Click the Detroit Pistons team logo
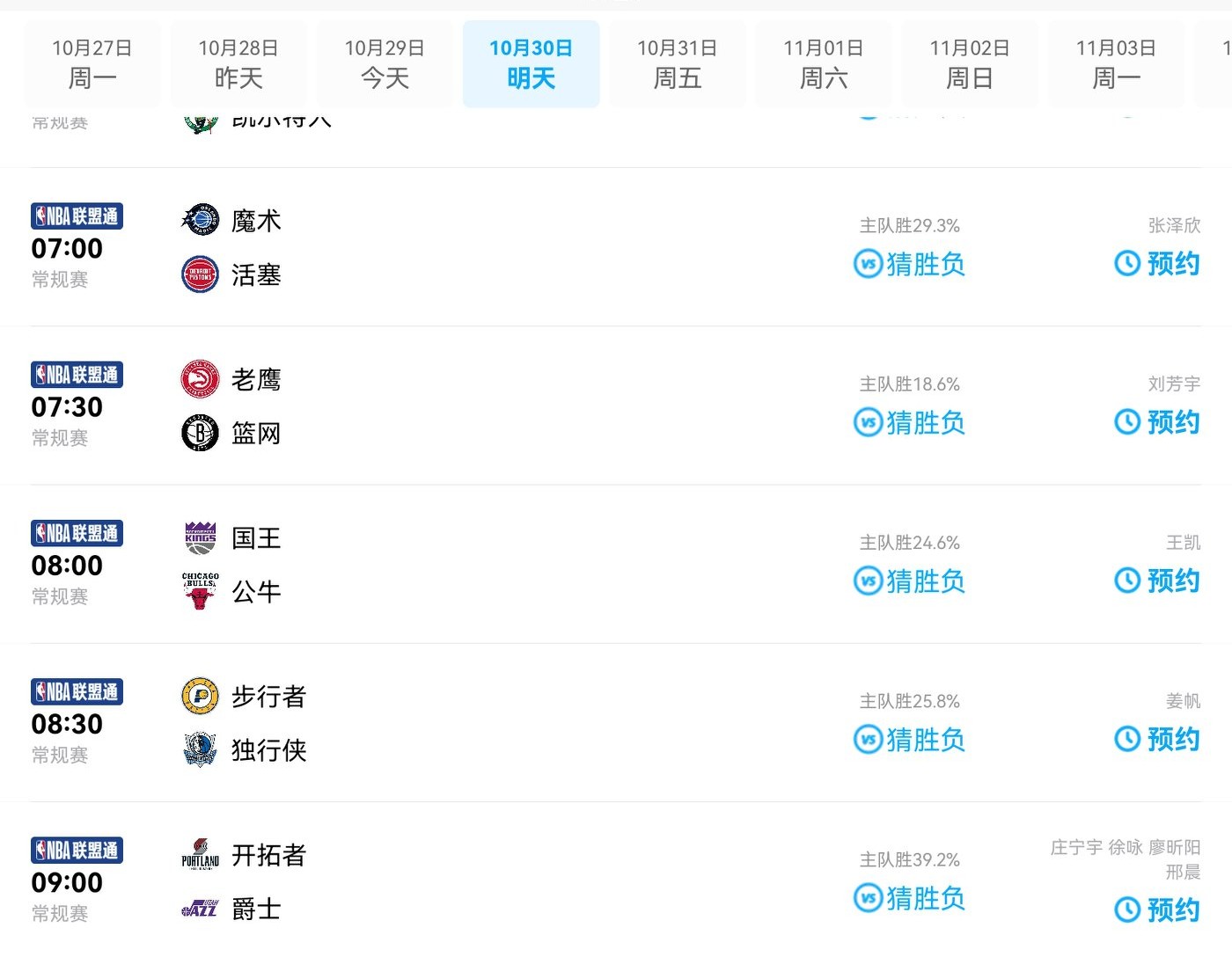Screen dimensions: 1232x957 200,274
